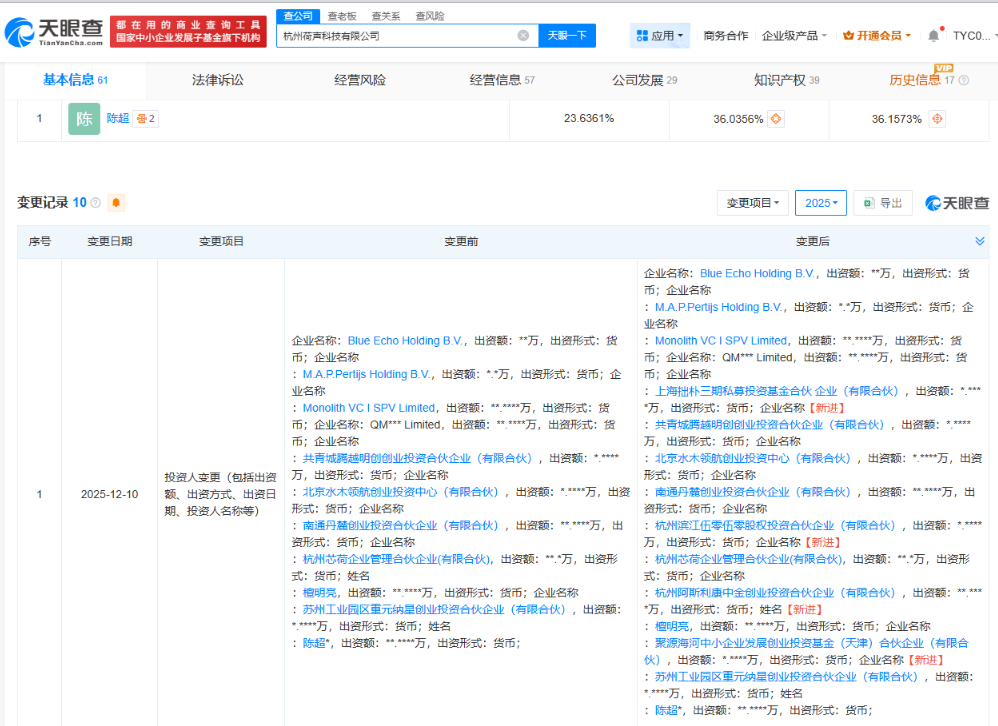Open the 2025 year dropdown
This screenshot has width=998, height=726.
pos(821,203)
